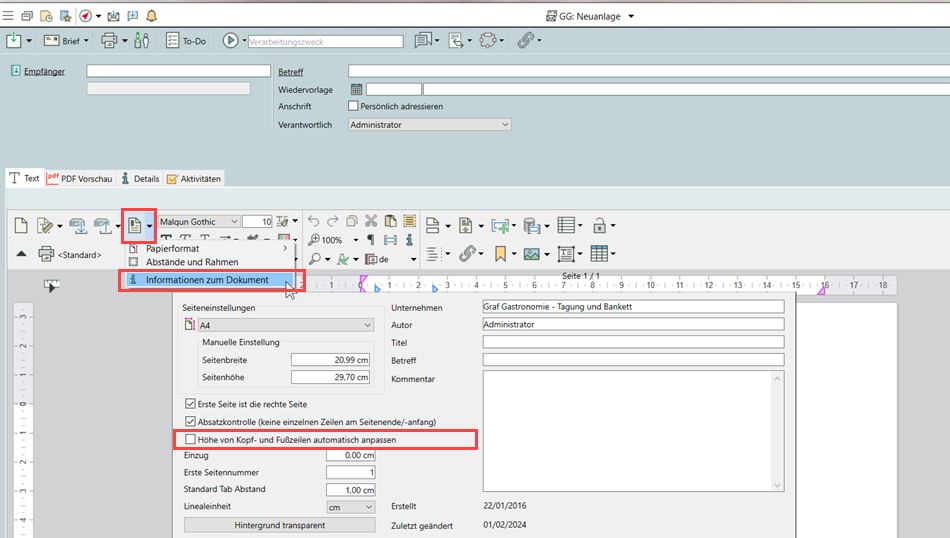The height and width of the screenshot is (538, 950).
Task: Click the printer icon next to Standard
Action: [x=46, y=254]
